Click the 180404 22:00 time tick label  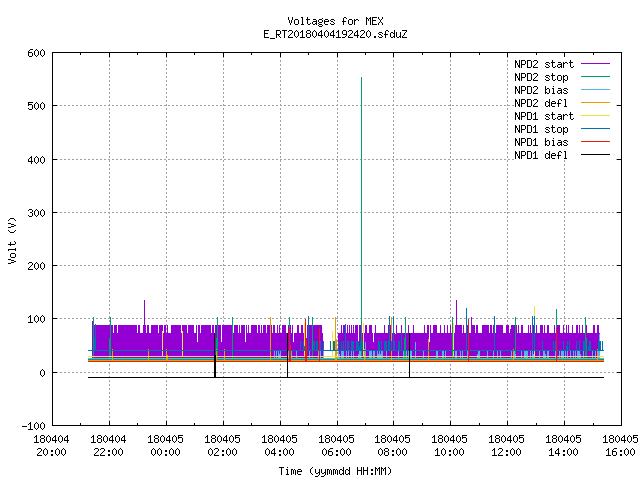tap(108, 446)
